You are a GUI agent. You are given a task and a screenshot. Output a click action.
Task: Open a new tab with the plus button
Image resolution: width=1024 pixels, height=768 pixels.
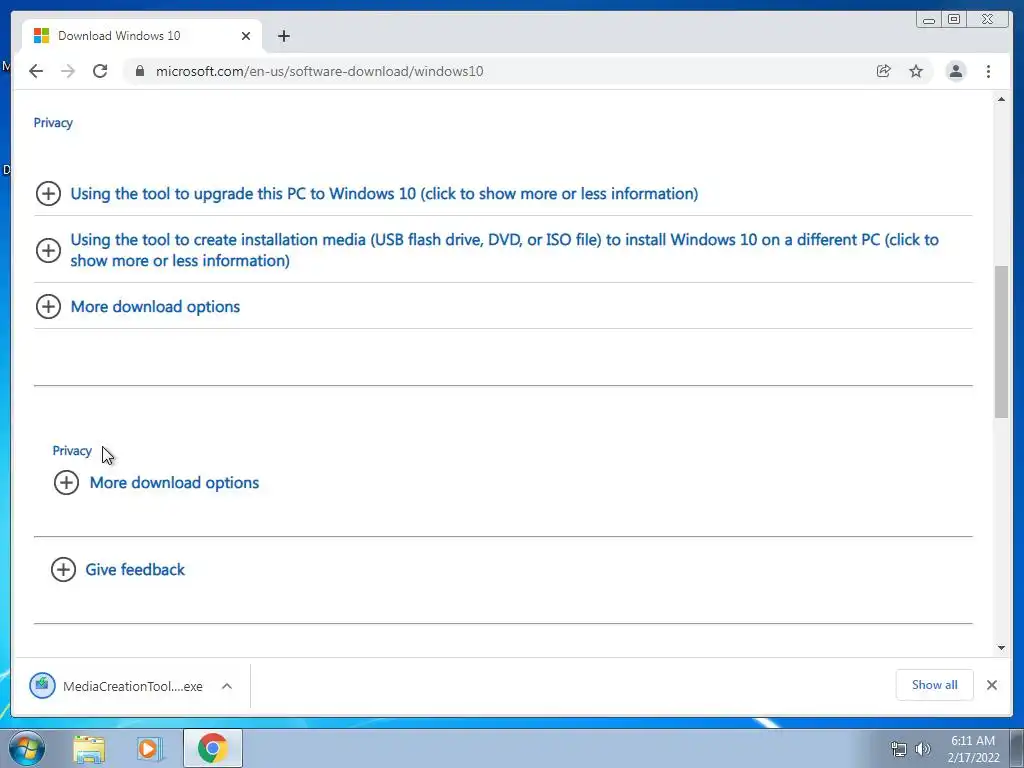pos(283,36)
